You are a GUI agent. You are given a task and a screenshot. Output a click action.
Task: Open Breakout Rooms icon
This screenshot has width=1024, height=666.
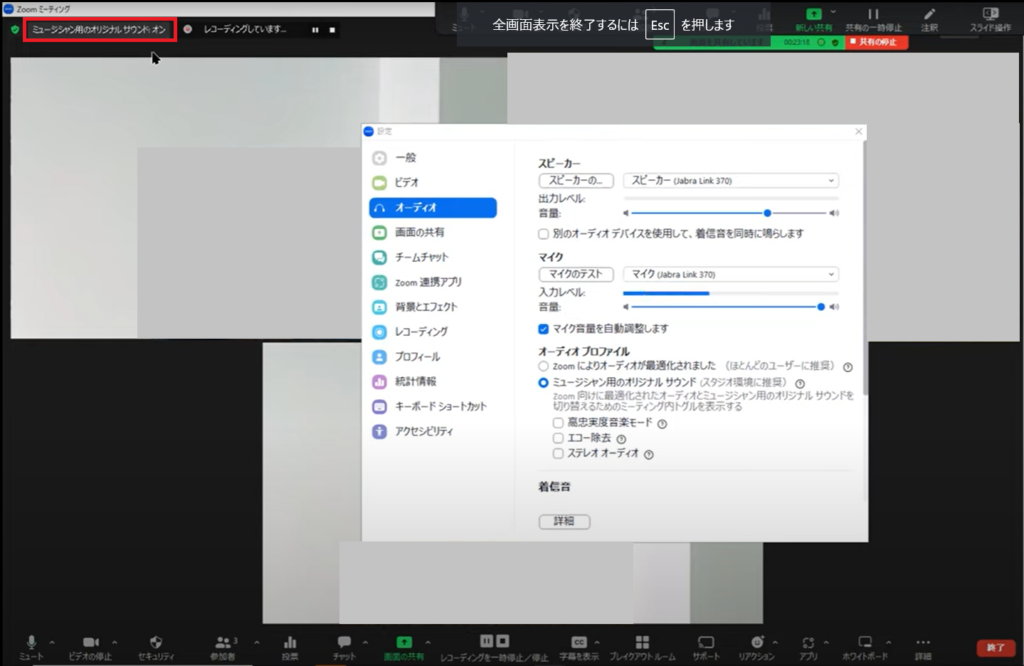click(642, 642)
